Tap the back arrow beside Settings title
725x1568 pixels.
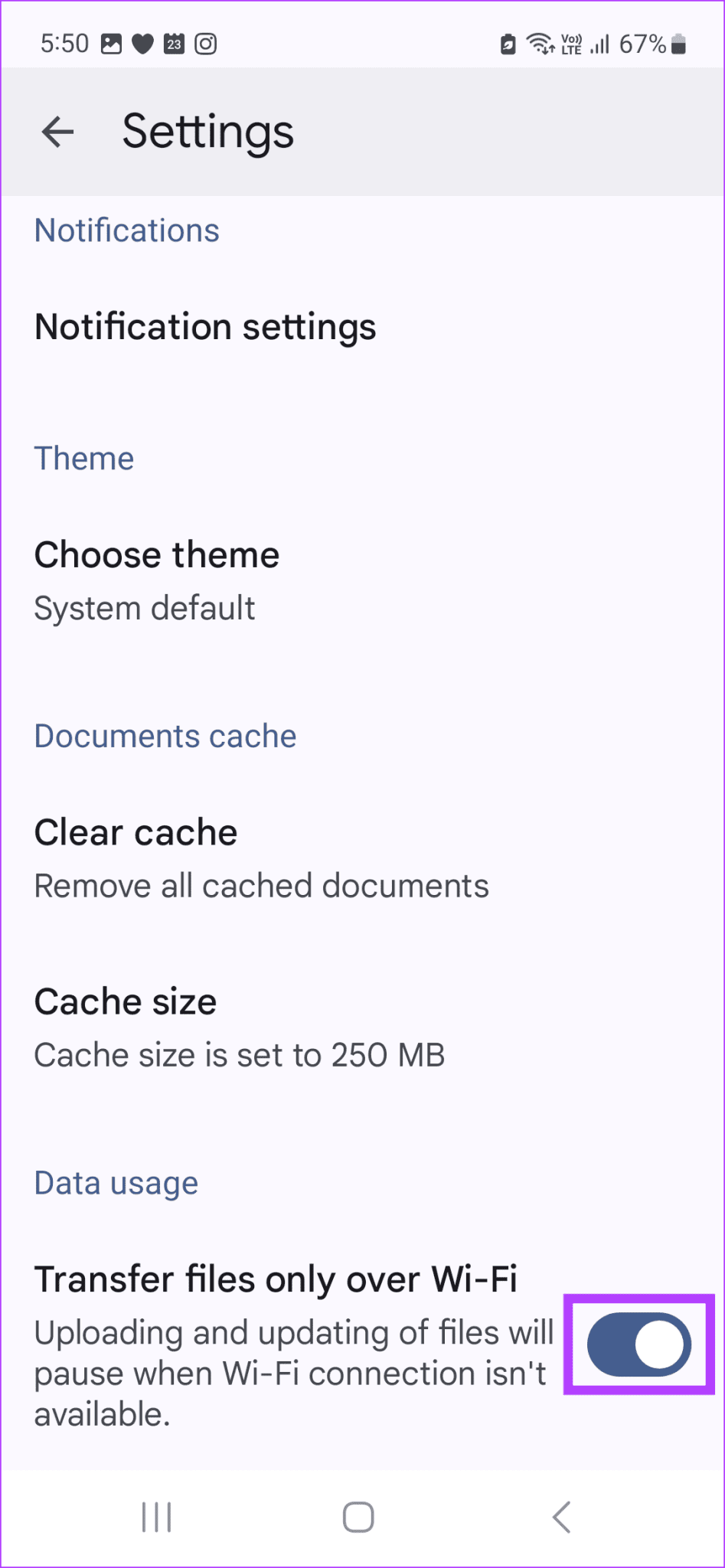pyautogui.click(x=57, y=131)
